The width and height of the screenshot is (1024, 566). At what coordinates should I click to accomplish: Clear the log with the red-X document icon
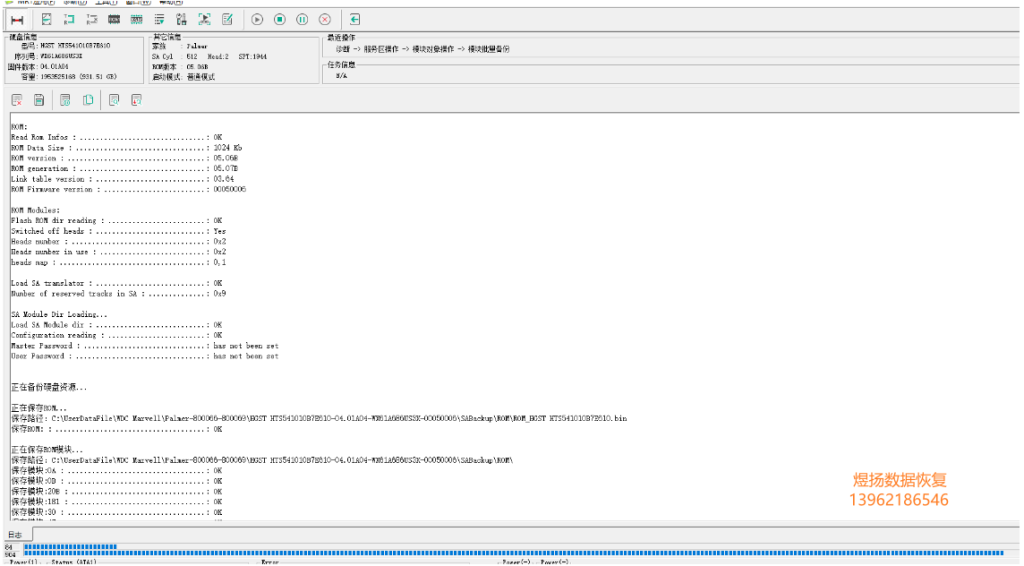coord(17,100)
